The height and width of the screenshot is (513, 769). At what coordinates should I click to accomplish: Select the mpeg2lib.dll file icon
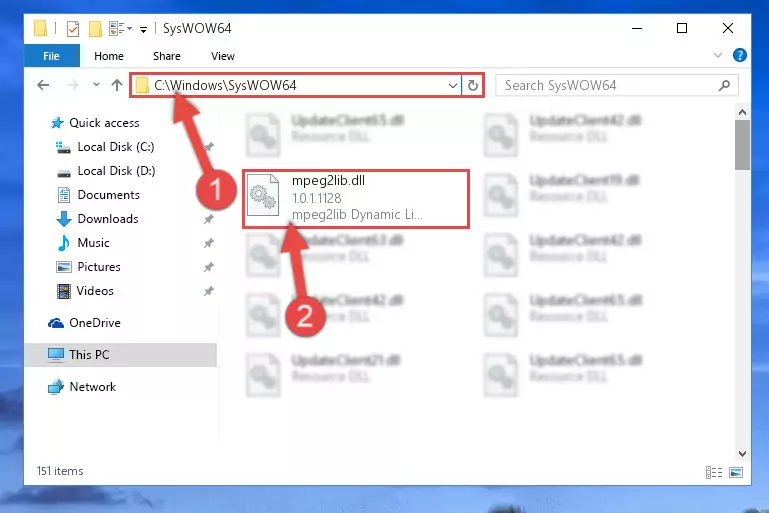263,195
